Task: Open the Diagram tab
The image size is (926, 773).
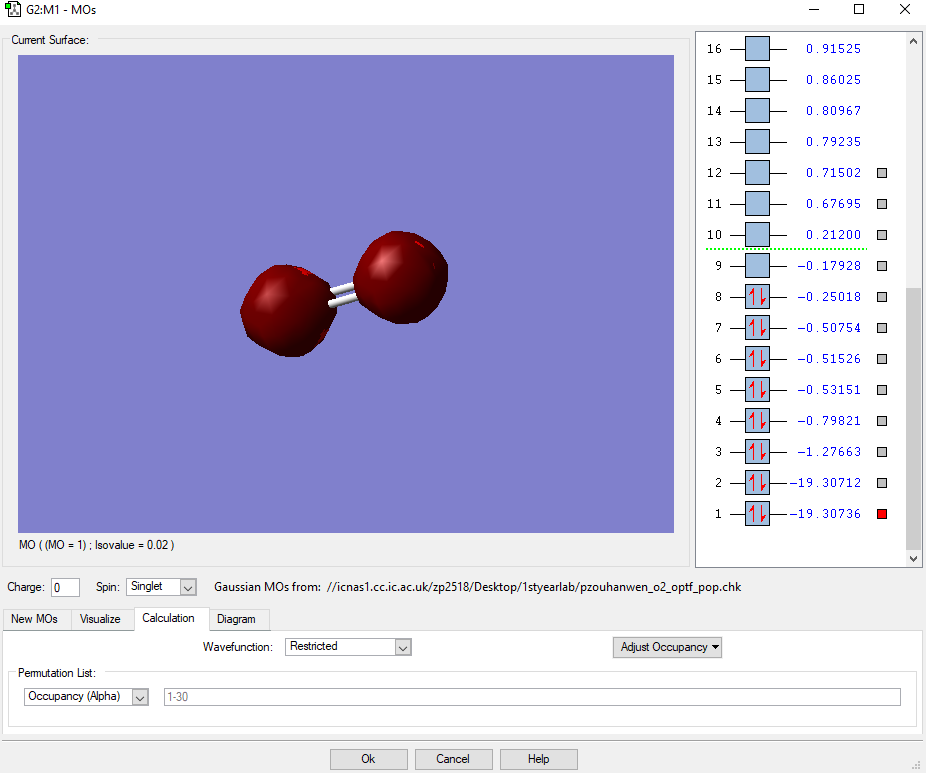Action: (236, 619)
